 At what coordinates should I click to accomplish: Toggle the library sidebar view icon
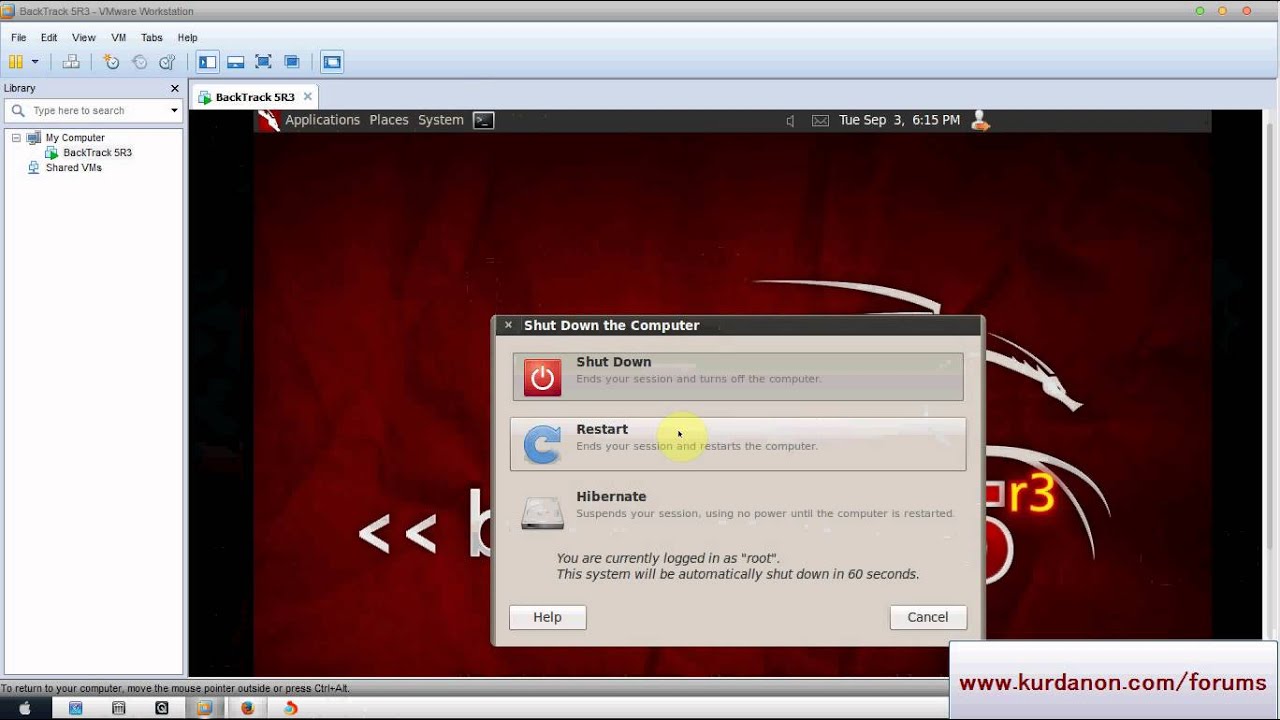pos(207,62)
